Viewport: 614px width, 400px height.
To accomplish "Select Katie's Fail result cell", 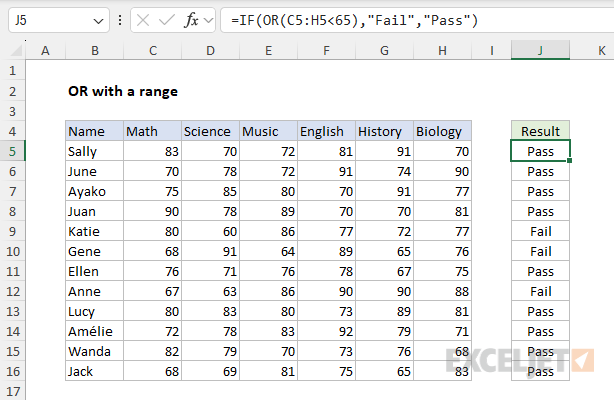I will click(540, 231).
